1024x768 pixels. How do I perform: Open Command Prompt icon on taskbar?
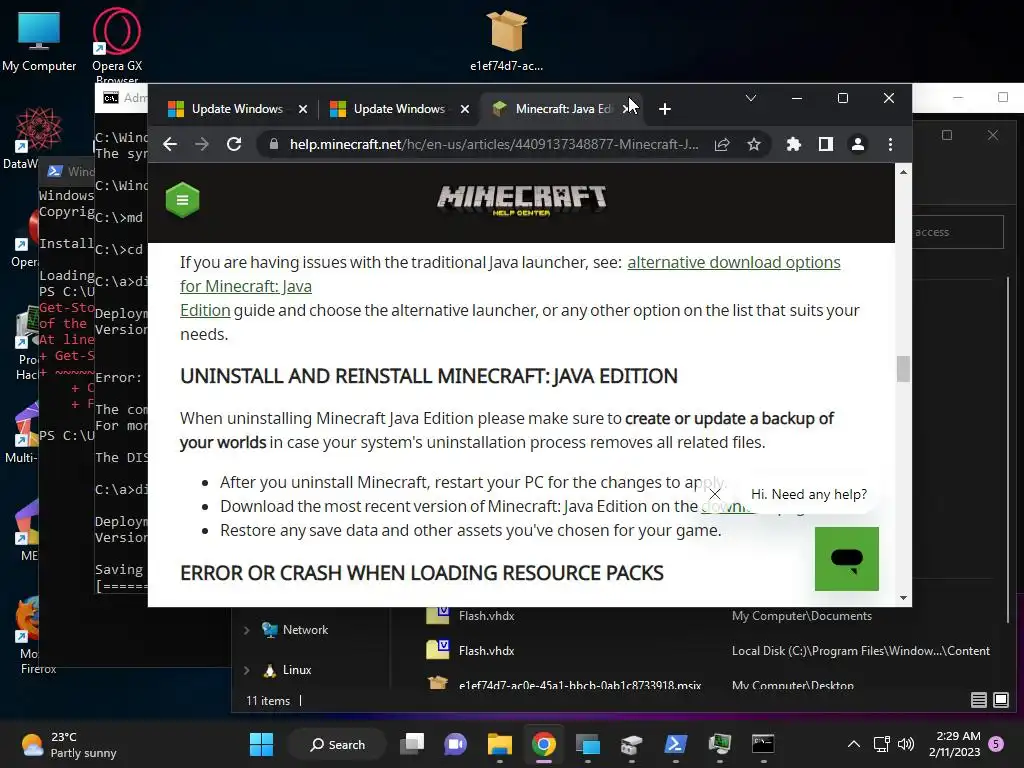pos(763,744)
